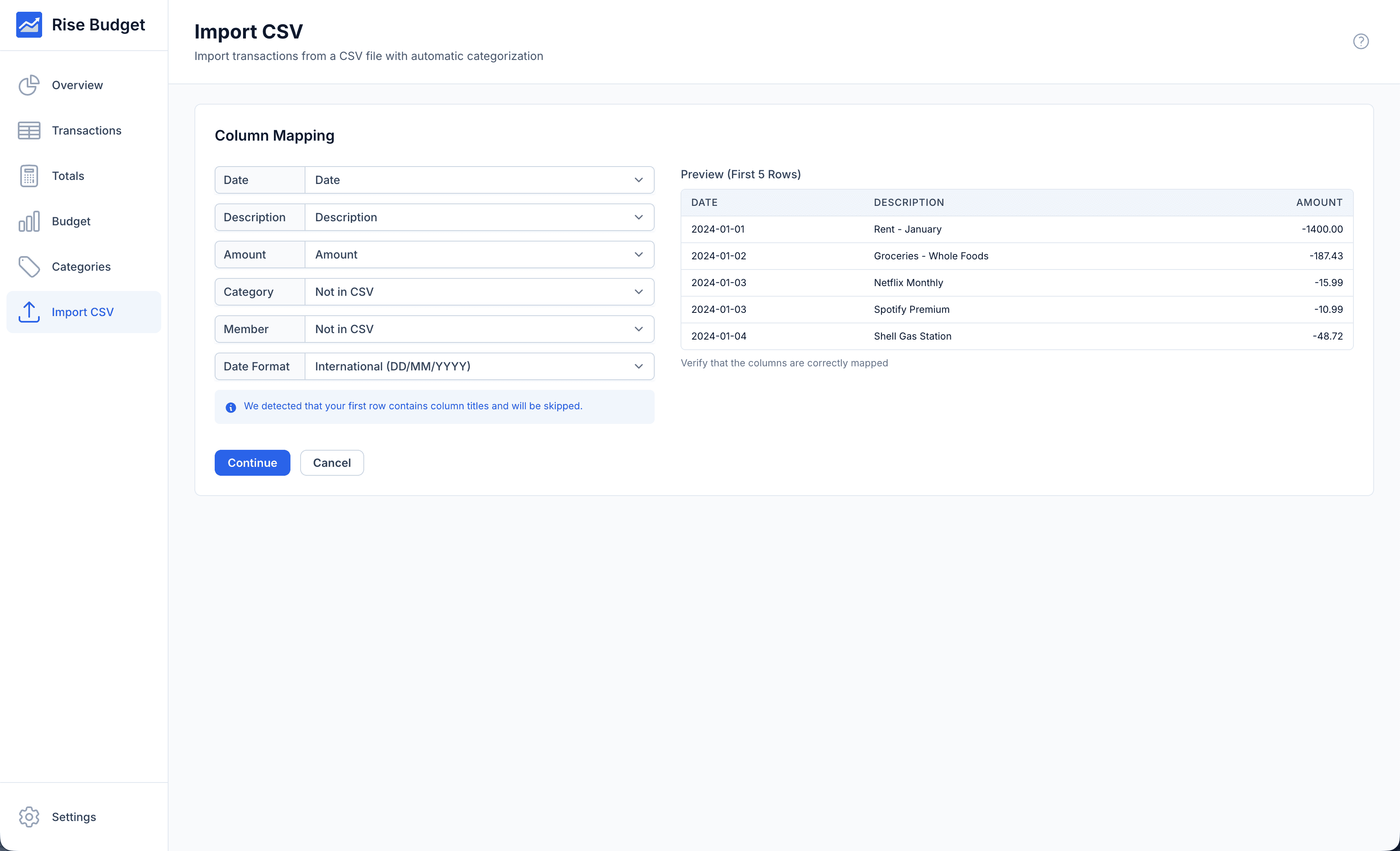Click Cancel to abort the import

(x=332, y=462)
